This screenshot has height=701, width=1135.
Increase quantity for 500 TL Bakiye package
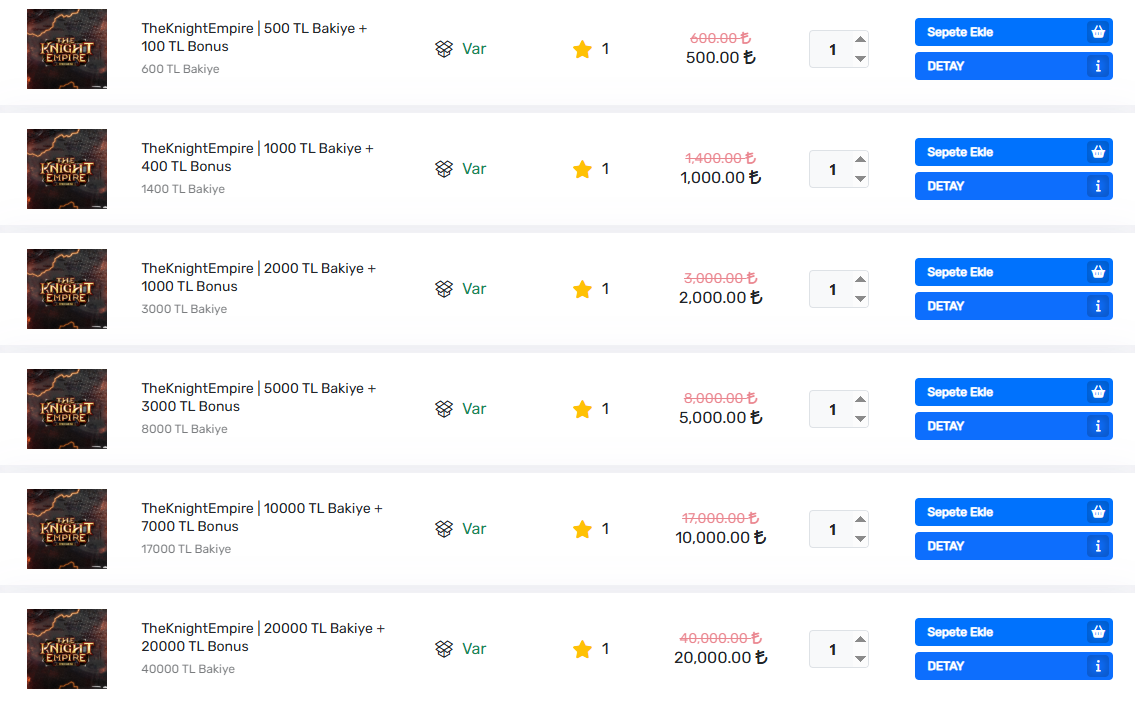point(860,39)
